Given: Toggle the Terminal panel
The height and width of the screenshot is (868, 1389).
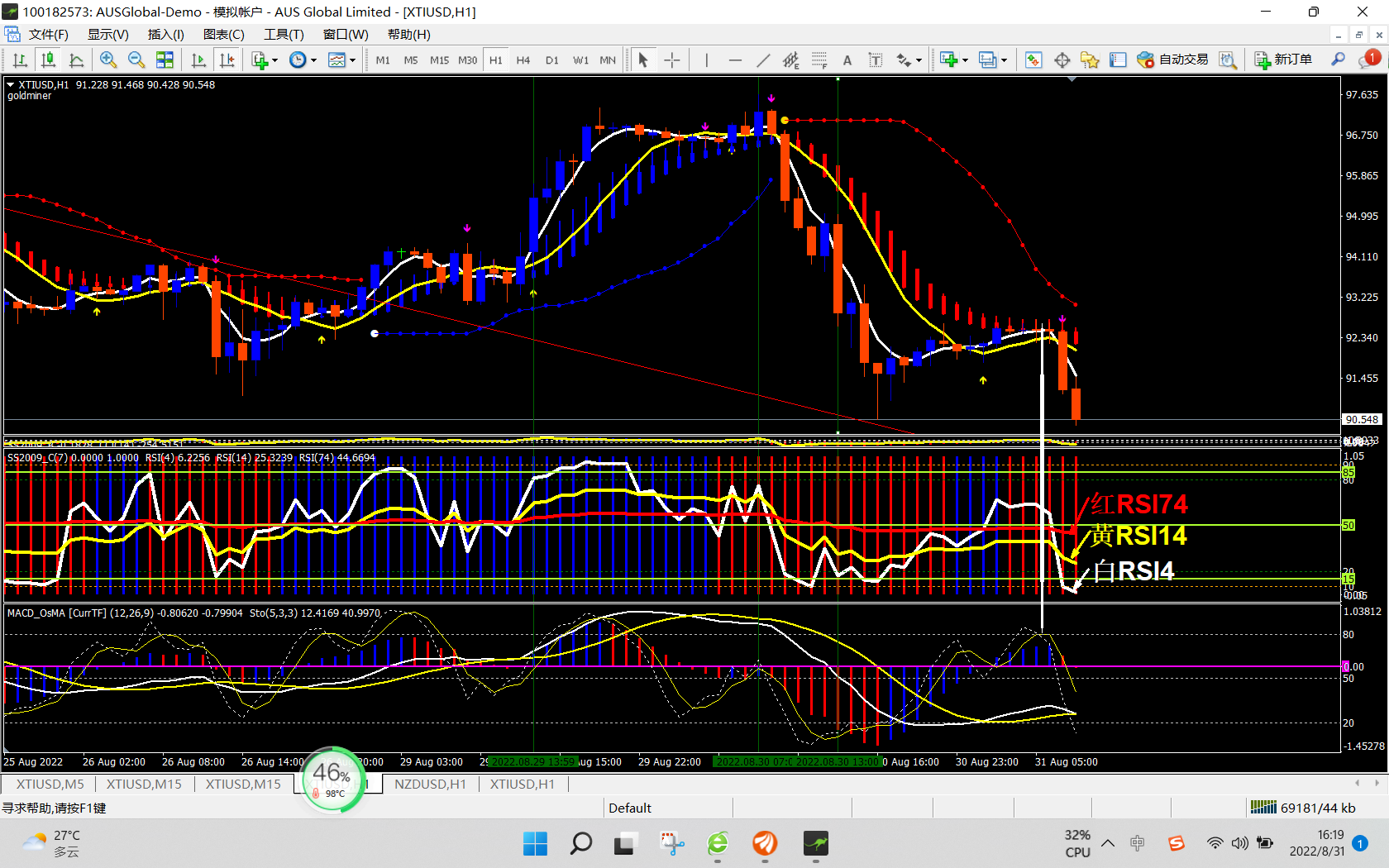Looking at the screenshot, I should pos(1118,60).
